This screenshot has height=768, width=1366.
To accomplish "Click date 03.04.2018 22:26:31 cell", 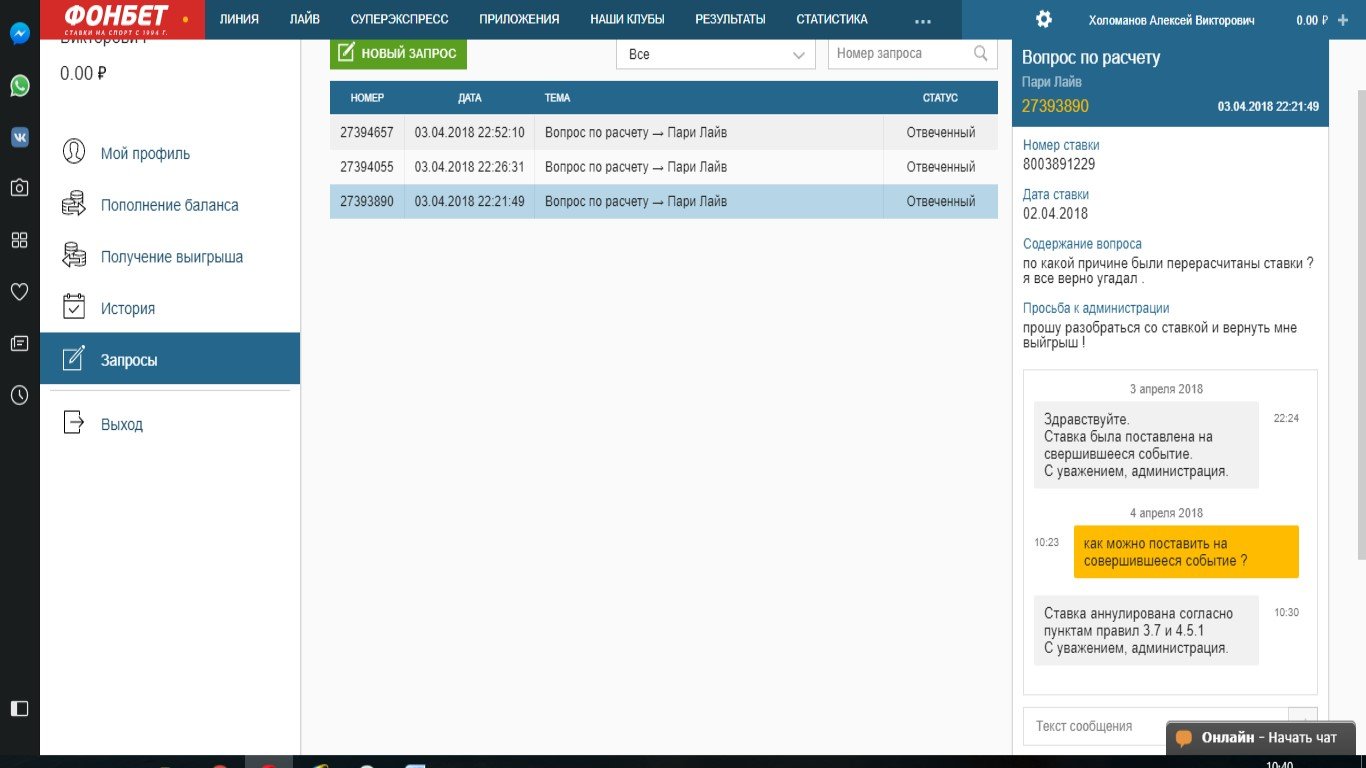I will click(x=469, y=167).
